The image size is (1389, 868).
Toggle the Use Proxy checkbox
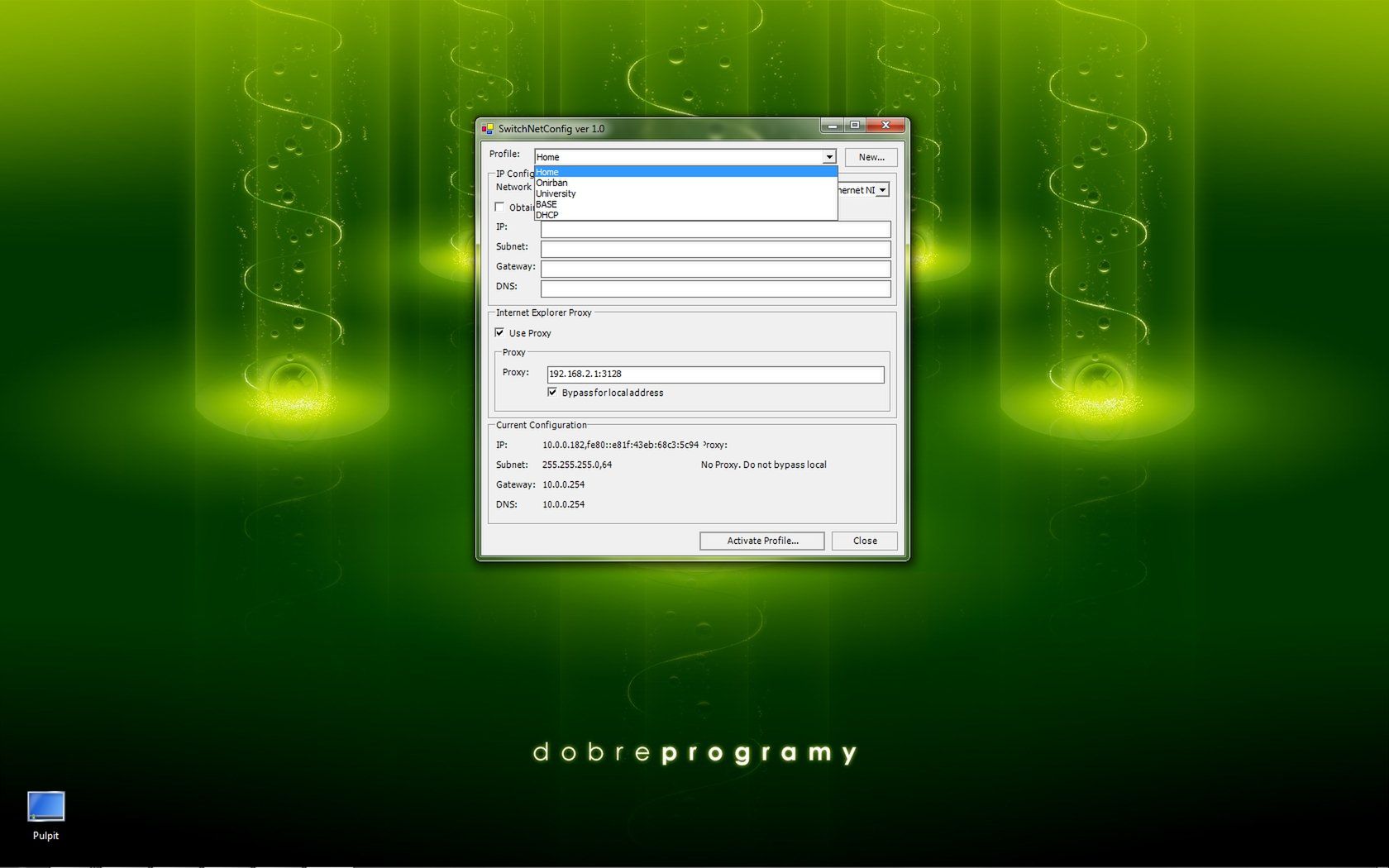click(x=499, y=332)
